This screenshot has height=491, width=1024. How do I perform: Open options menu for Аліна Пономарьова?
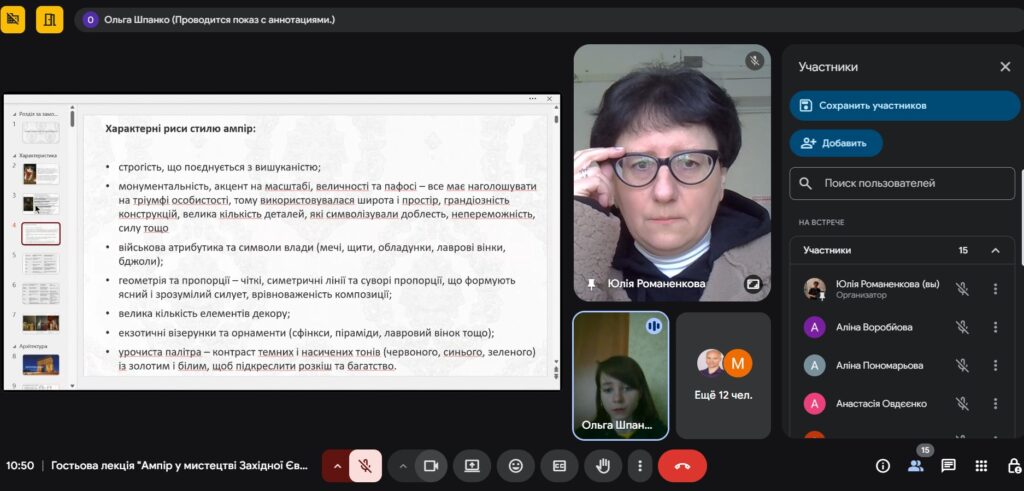(x=995, y=365)
